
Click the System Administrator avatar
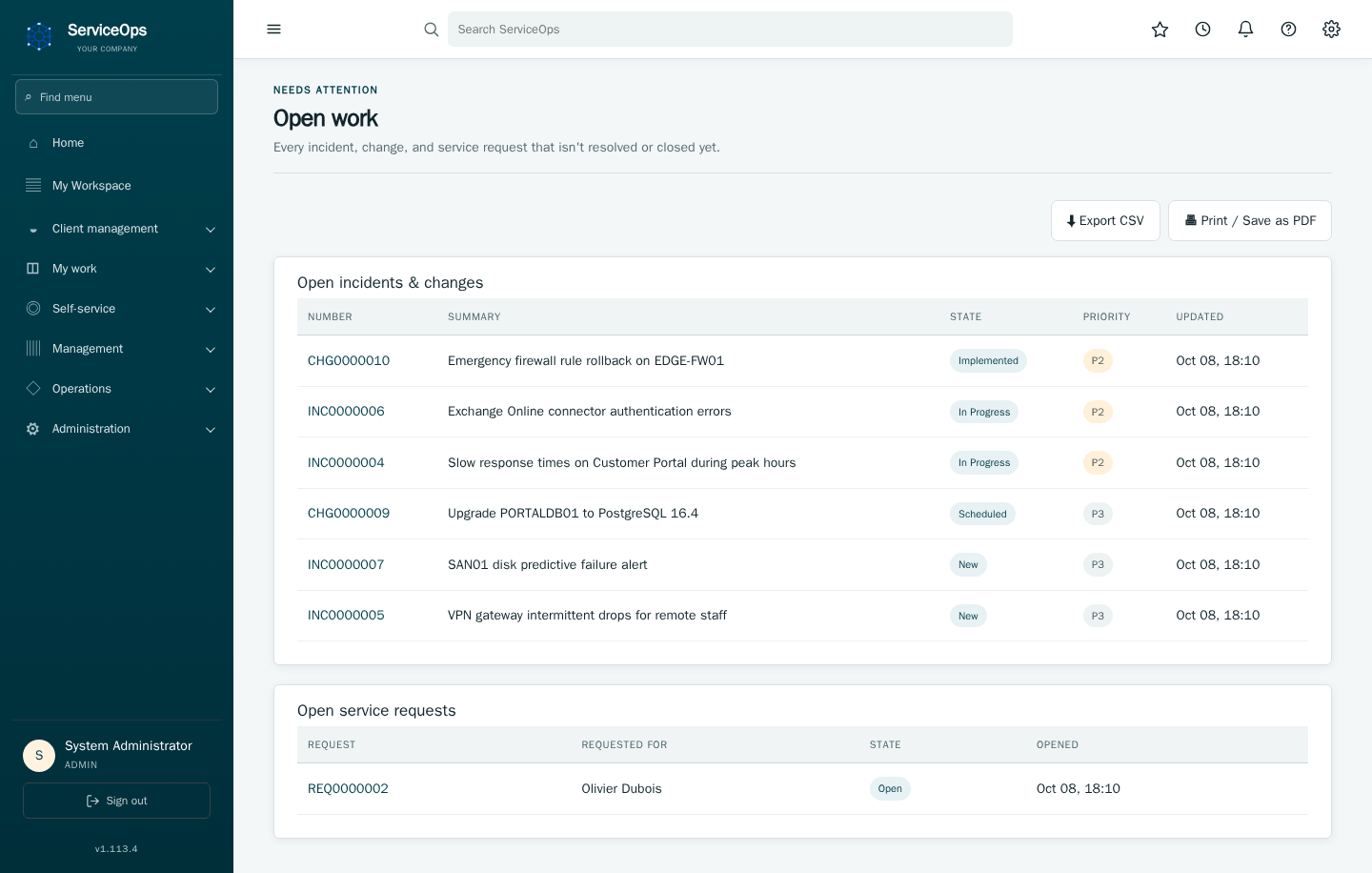point(39,755)
